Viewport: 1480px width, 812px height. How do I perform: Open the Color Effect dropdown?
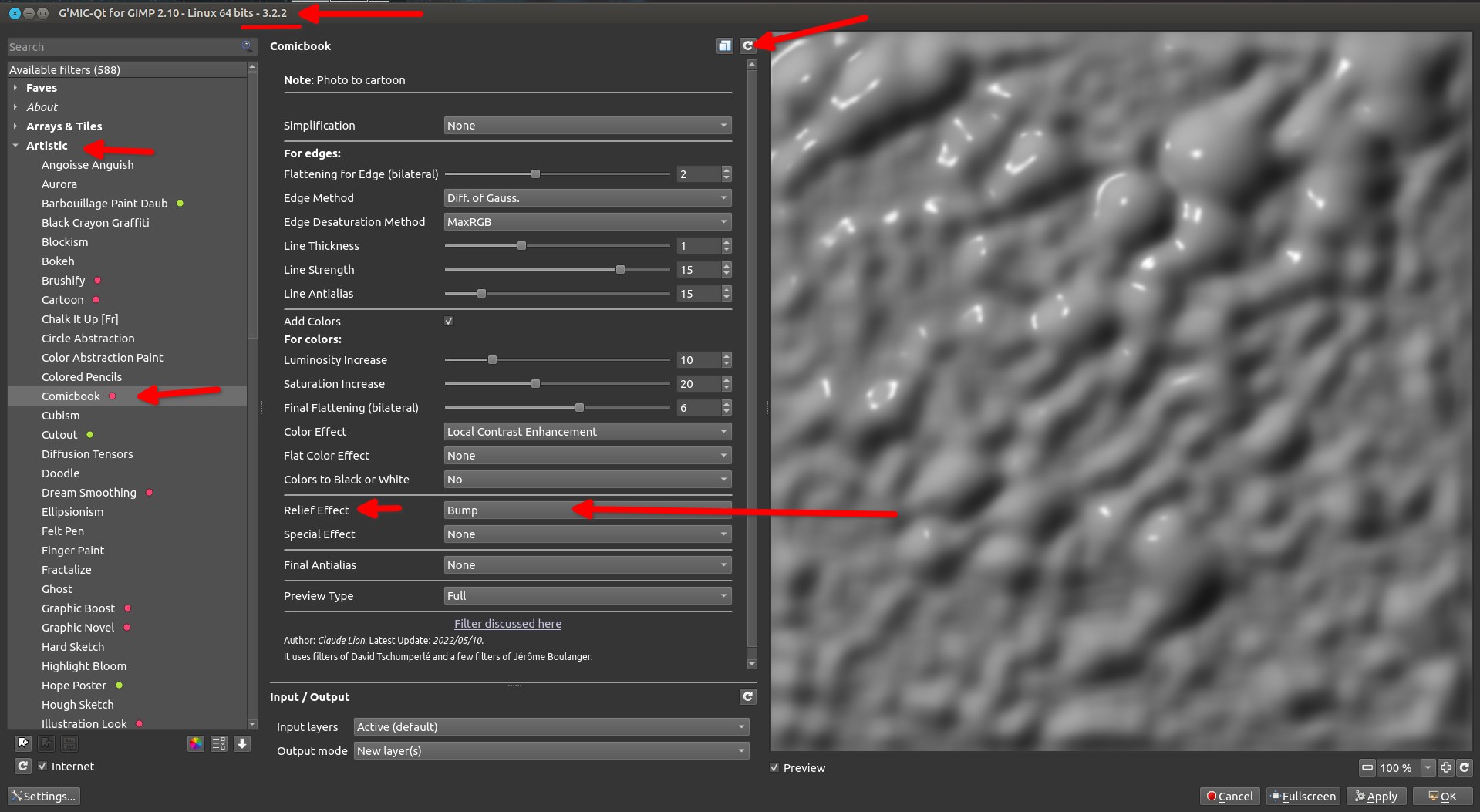pyautogui.click(x=587, y=432)
